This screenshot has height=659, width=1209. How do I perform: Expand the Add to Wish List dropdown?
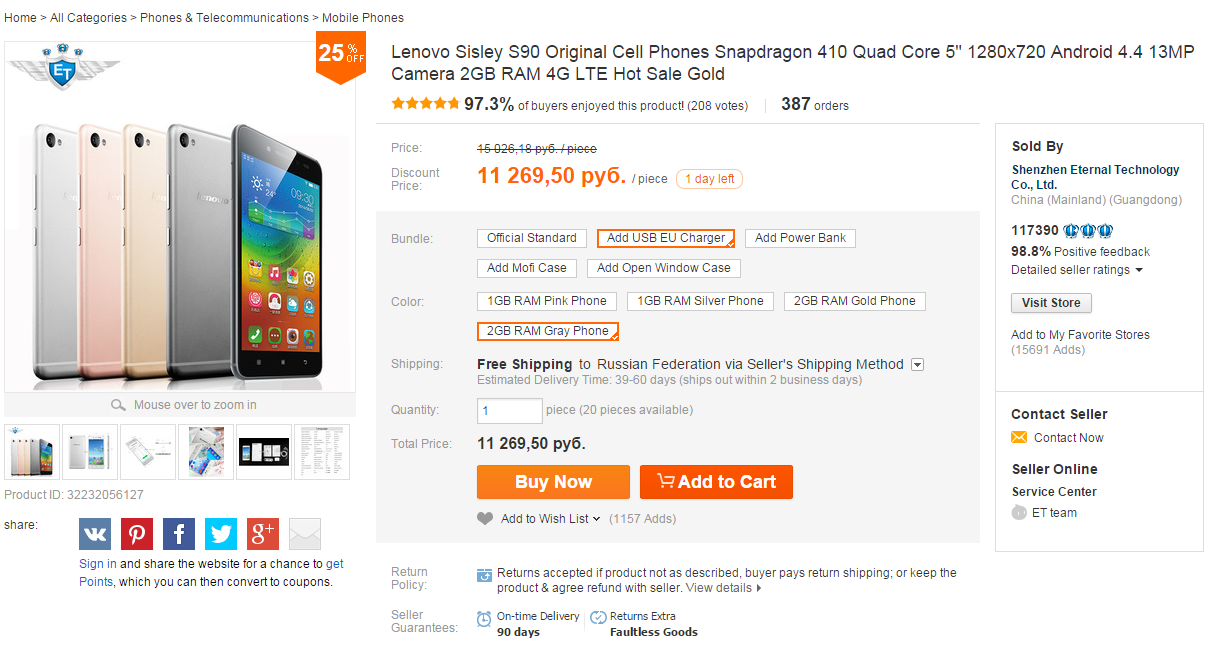click(596, 519)
